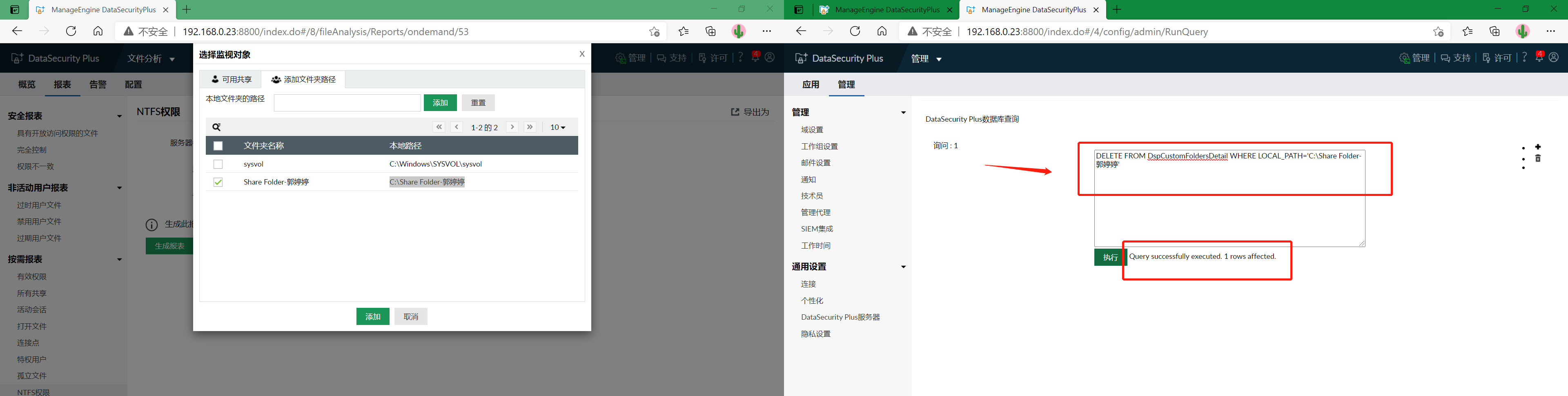Click the bottom 添加 button in dialog
Viewport: 1568px width, 396px height.
click(x=372, y=316)
